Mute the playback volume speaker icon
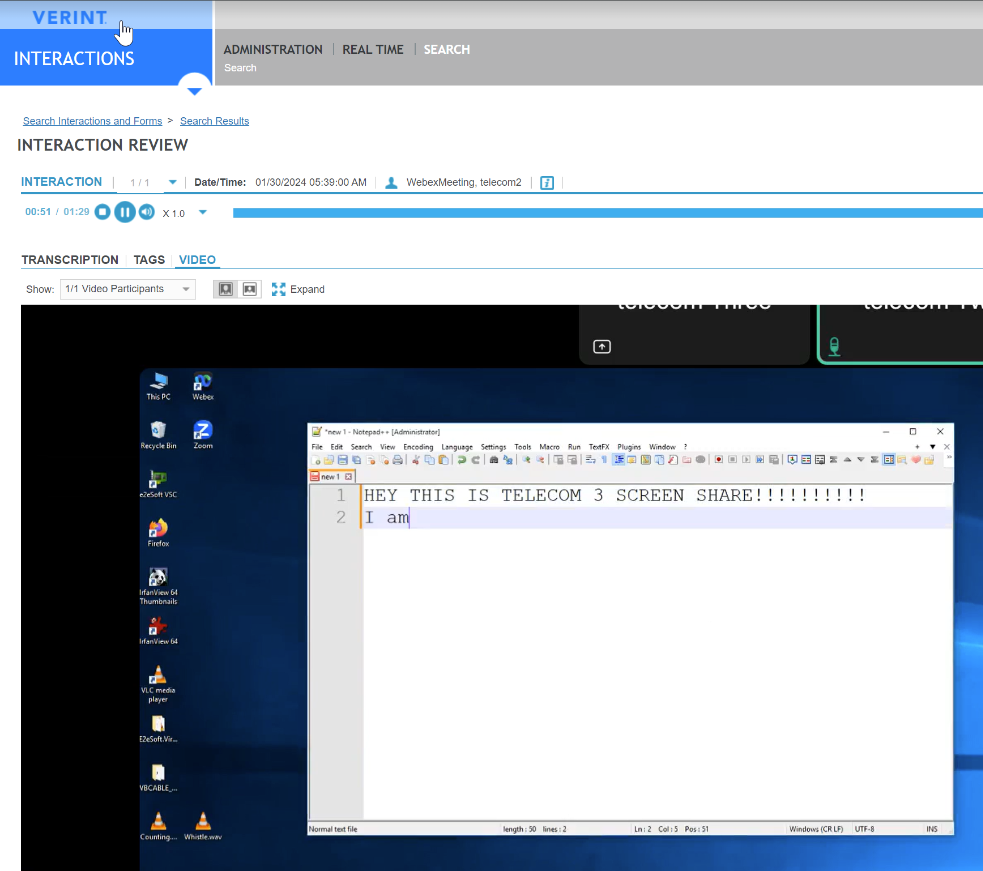The height and width of the screenshot is (871, 983). 147,212
